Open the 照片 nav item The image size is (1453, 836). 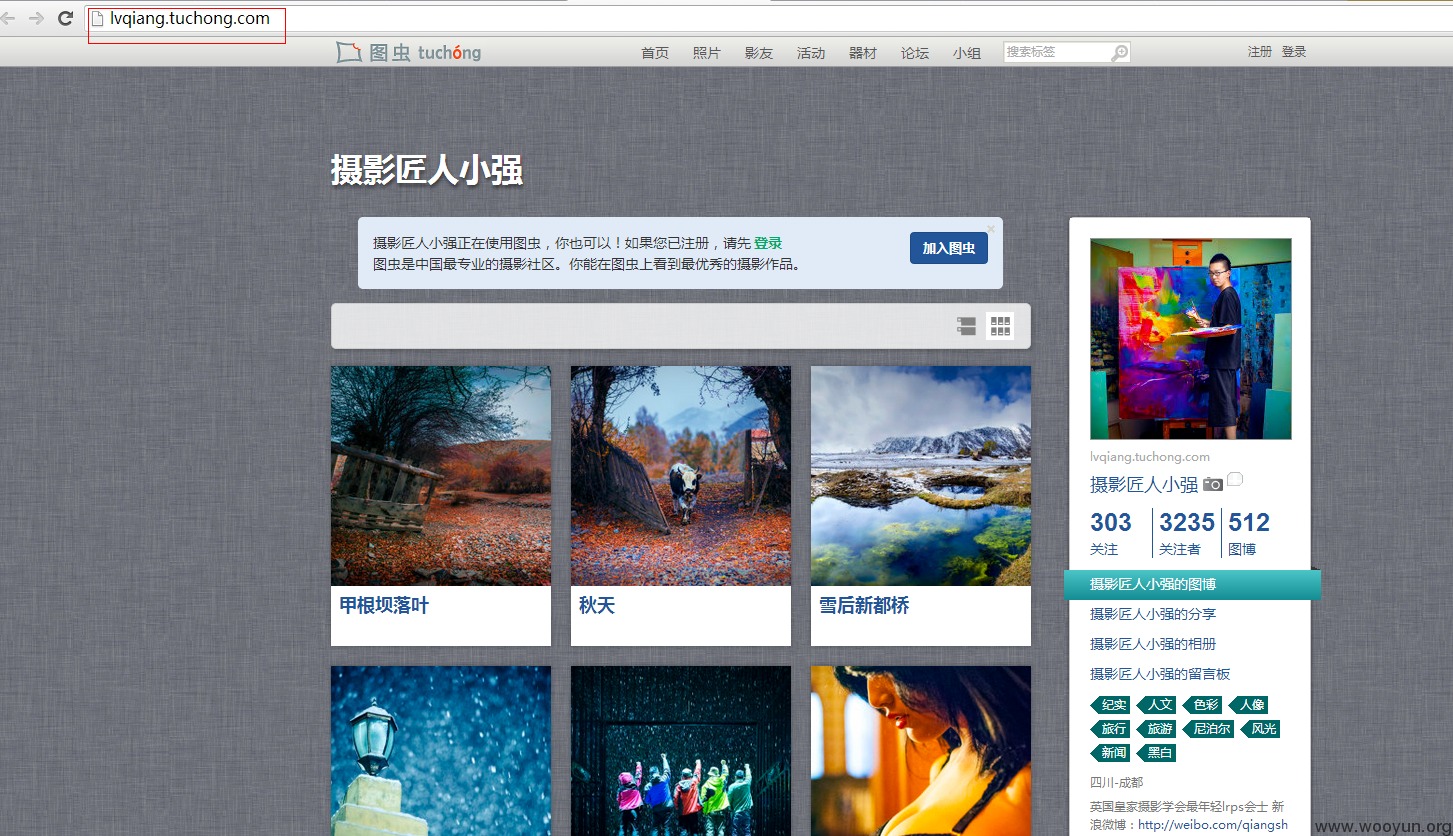pos(707,53)
